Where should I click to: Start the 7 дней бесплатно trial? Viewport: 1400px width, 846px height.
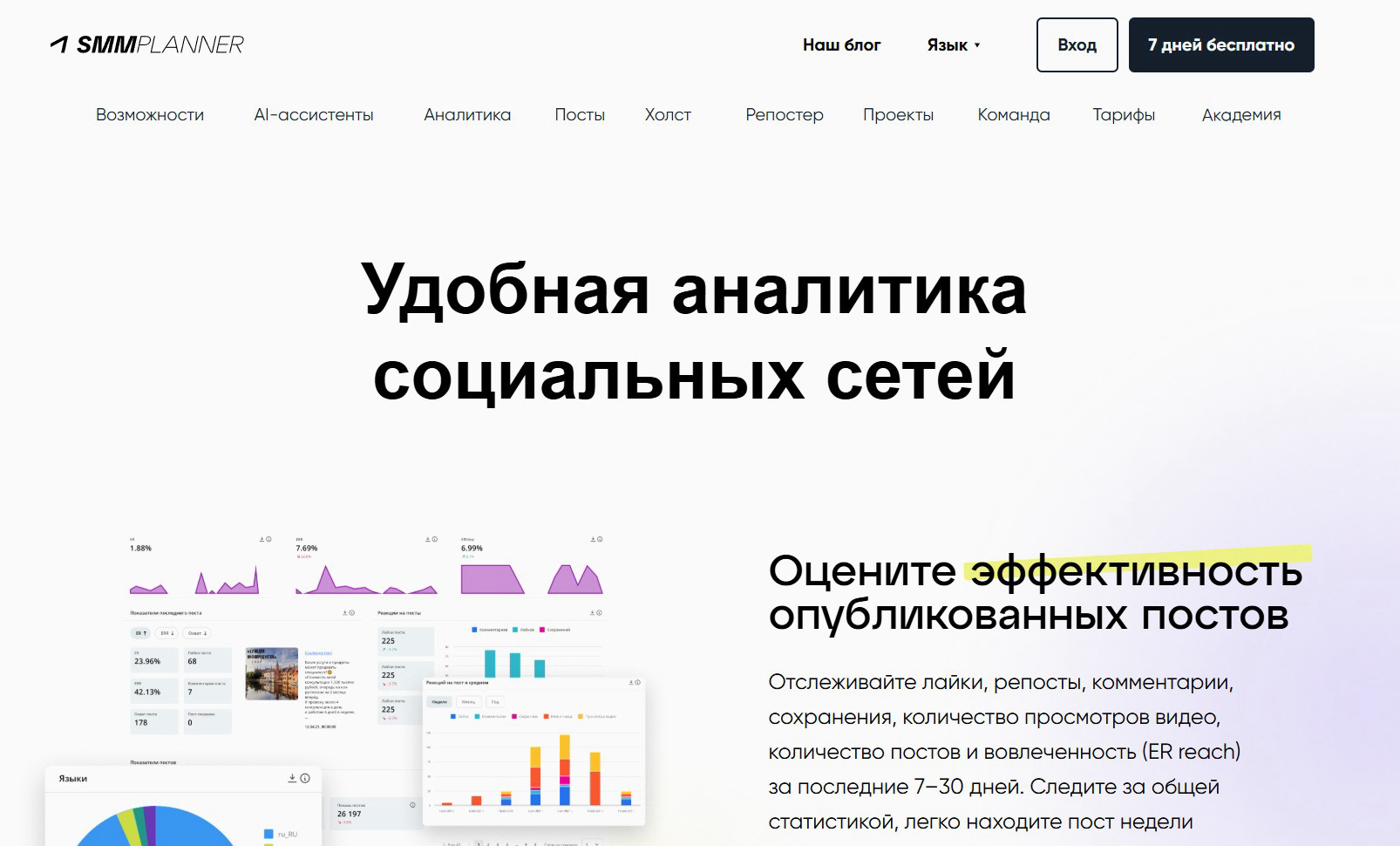(x=1221, y=44)
